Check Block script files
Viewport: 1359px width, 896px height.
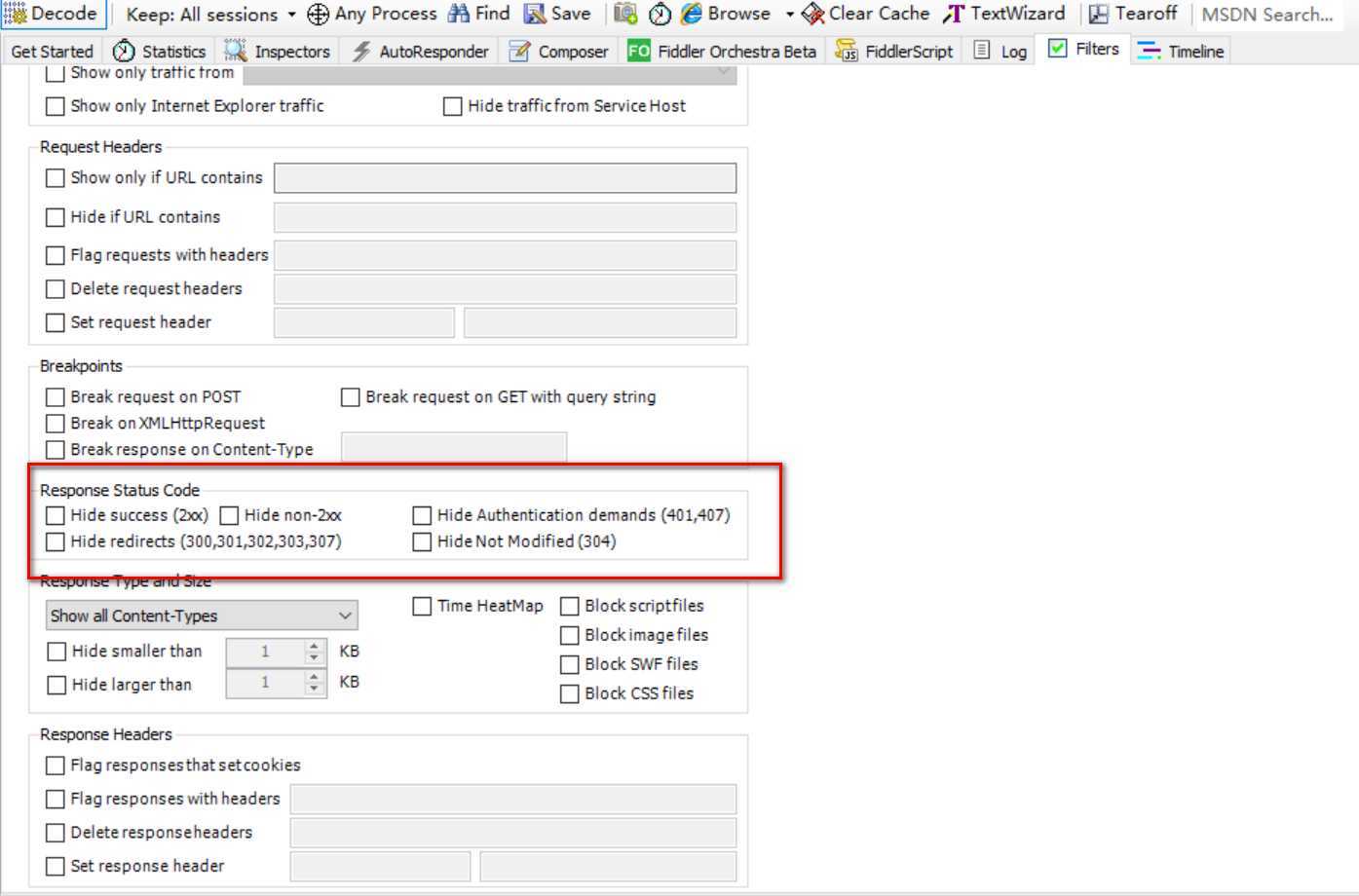click(x=570, y=606)
